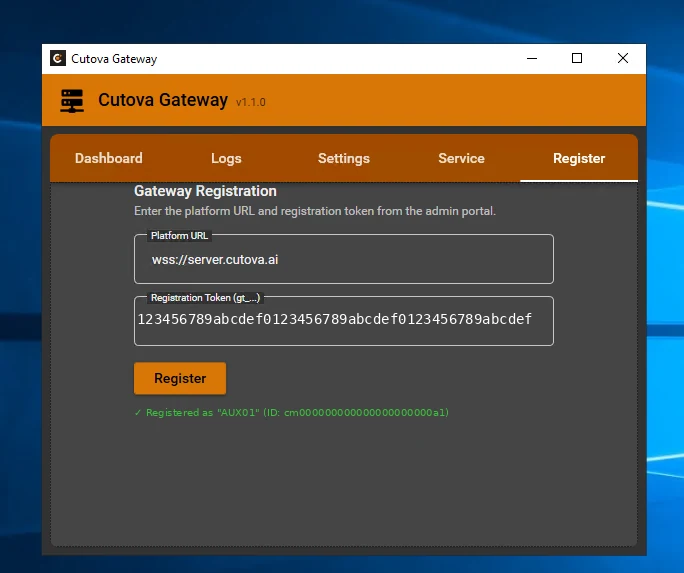Maximize the Cutova Gateway window

(x=577, y=58)
